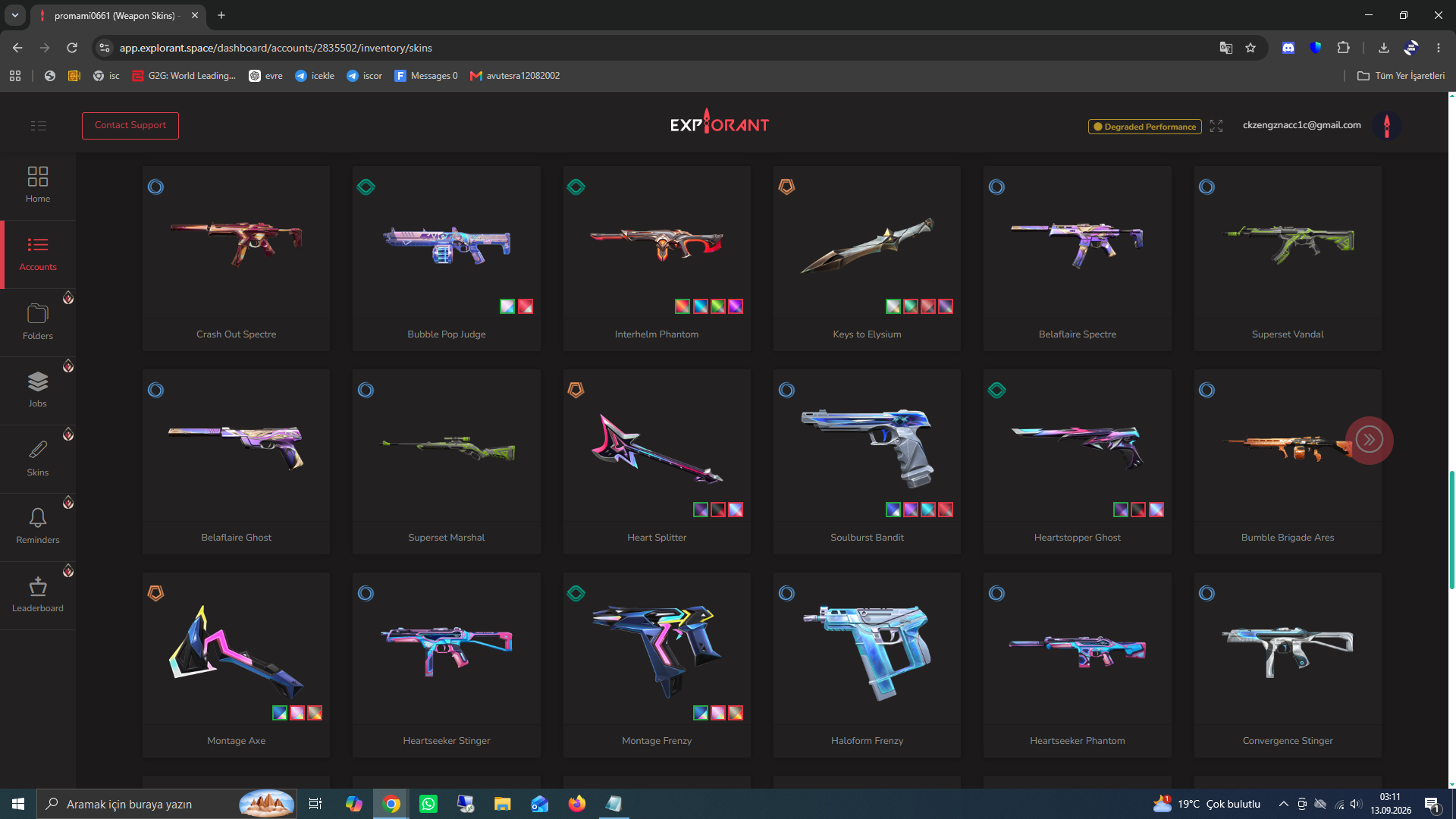Screen dimensions: 1456x819
Task: Click the first color variant on Montage Axe
Action: [280, 713]
